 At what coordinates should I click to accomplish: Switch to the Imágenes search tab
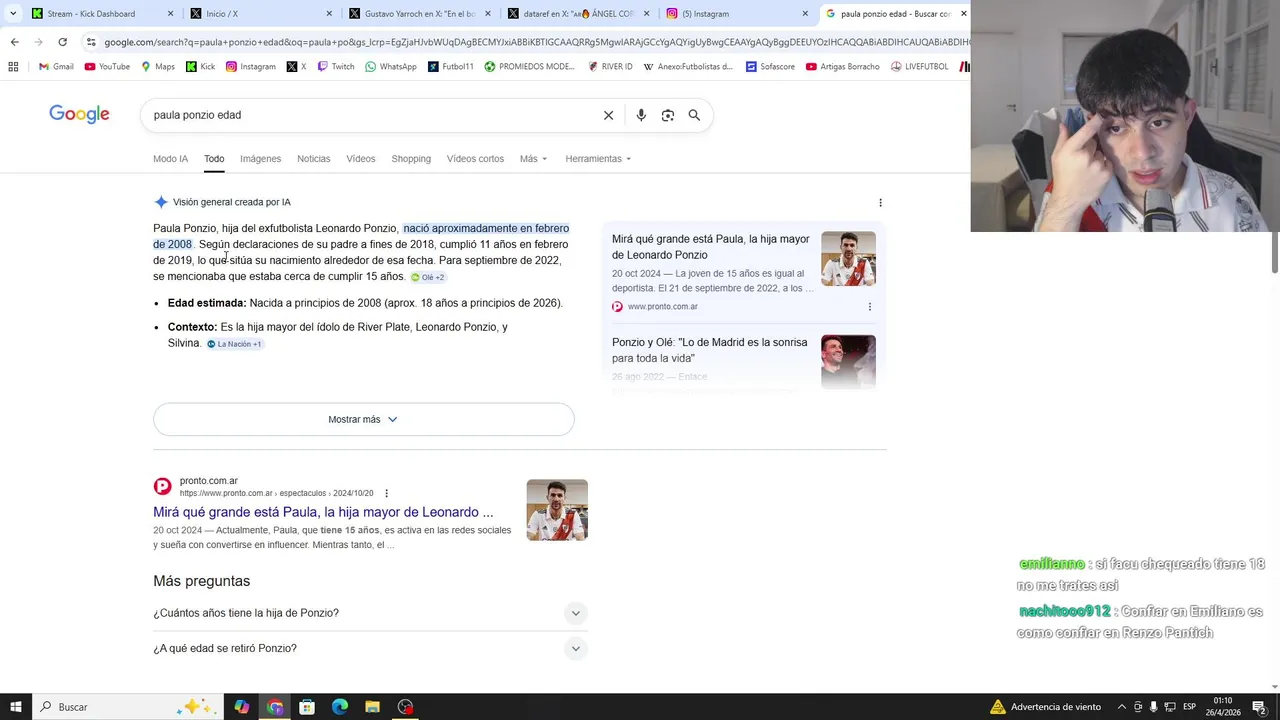click(x=260, y=159)
